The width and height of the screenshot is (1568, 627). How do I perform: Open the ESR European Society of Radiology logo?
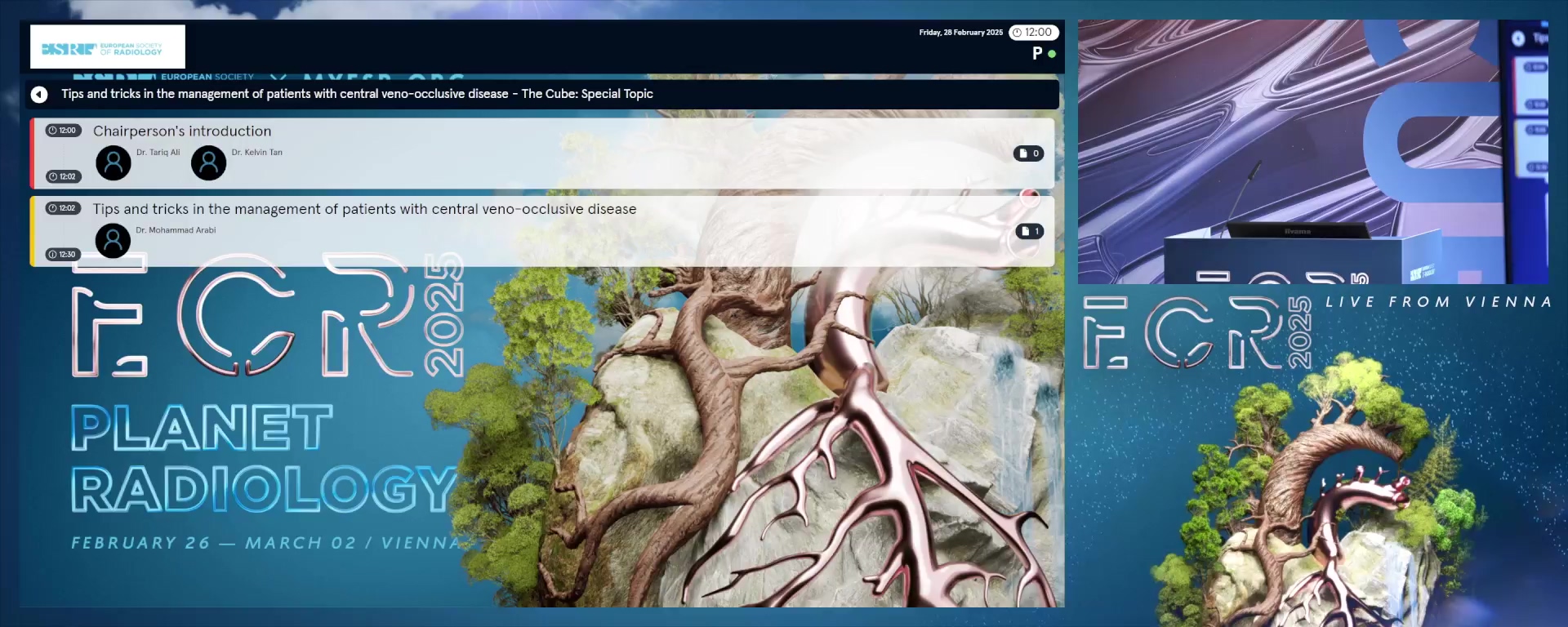108,47
